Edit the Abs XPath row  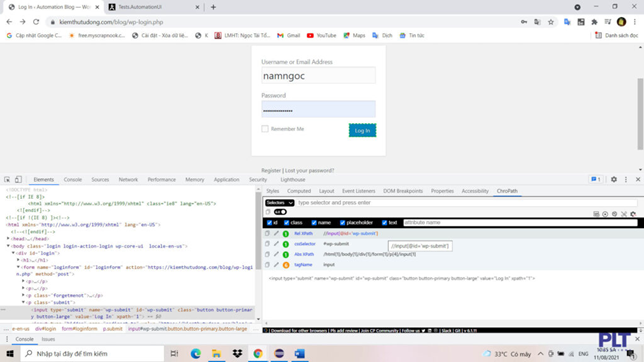click(276, 254)
